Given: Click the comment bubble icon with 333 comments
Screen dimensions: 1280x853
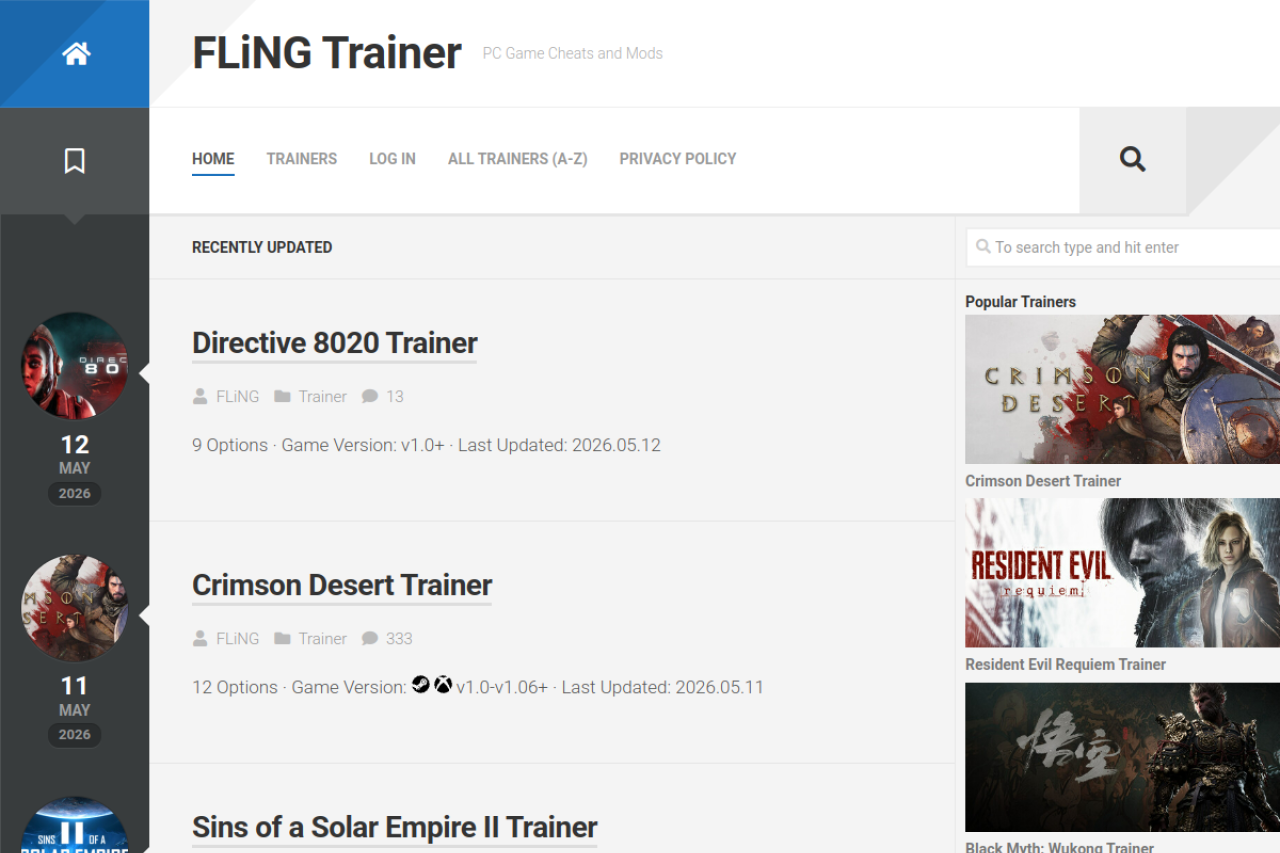Looking at the screenshot, I should [370, 638].
